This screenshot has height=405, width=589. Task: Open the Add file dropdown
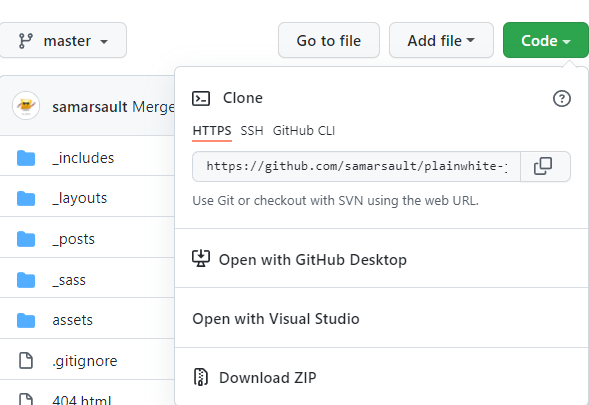point(441,40)
